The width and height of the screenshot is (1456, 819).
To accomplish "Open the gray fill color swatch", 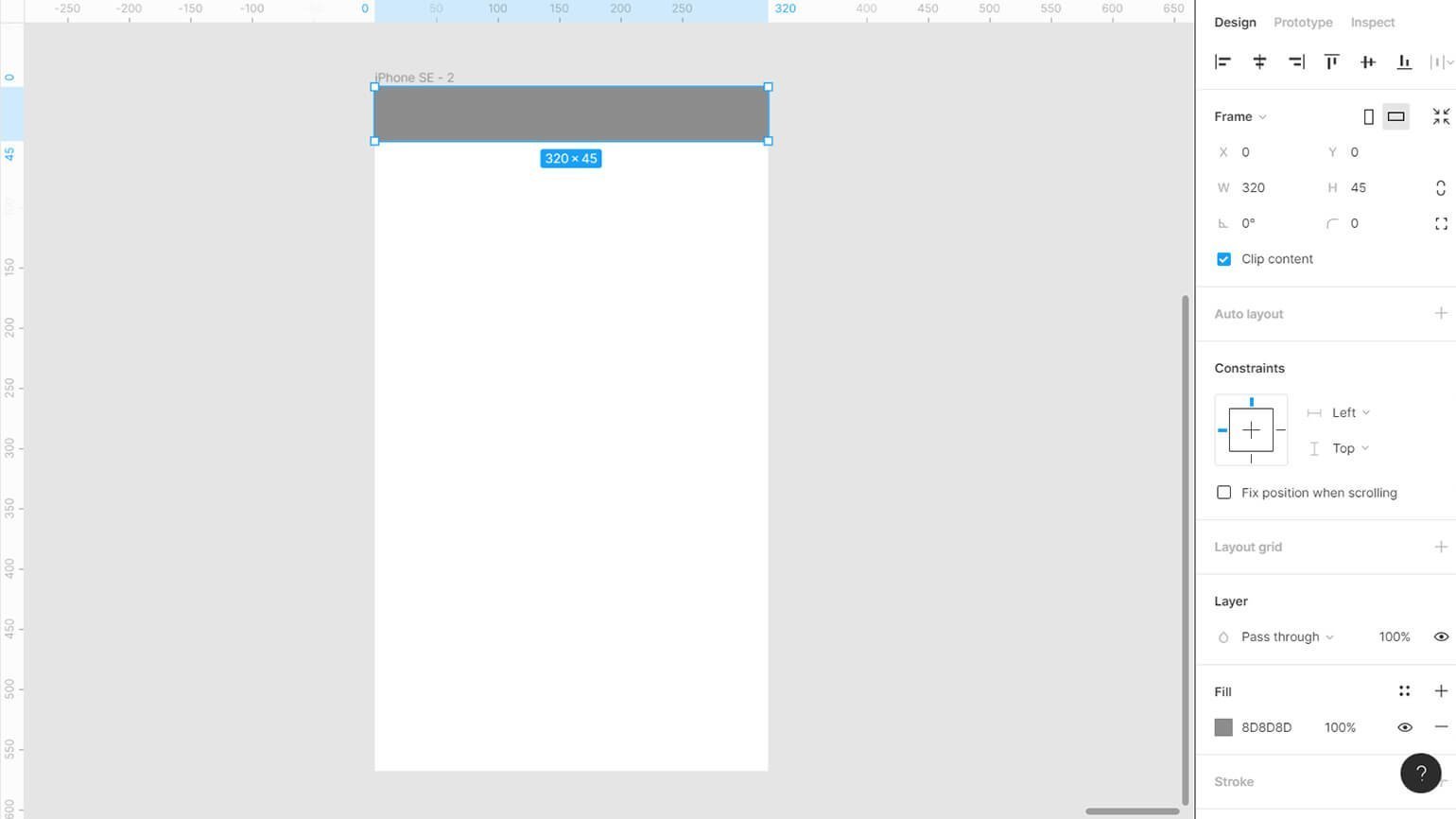I will click(x=1223, y=727).
